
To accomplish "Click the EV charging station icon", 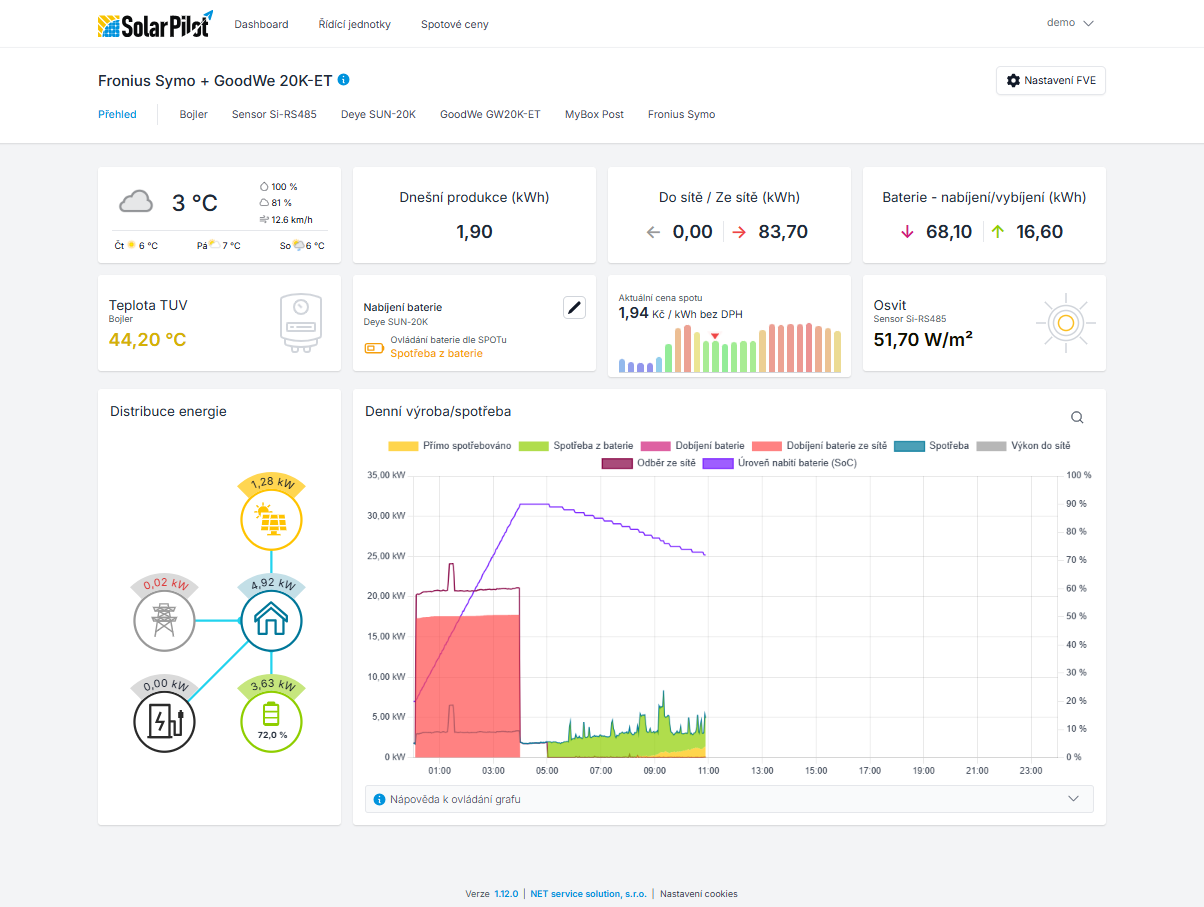I will pyautogui.click(x=164, y=721).
